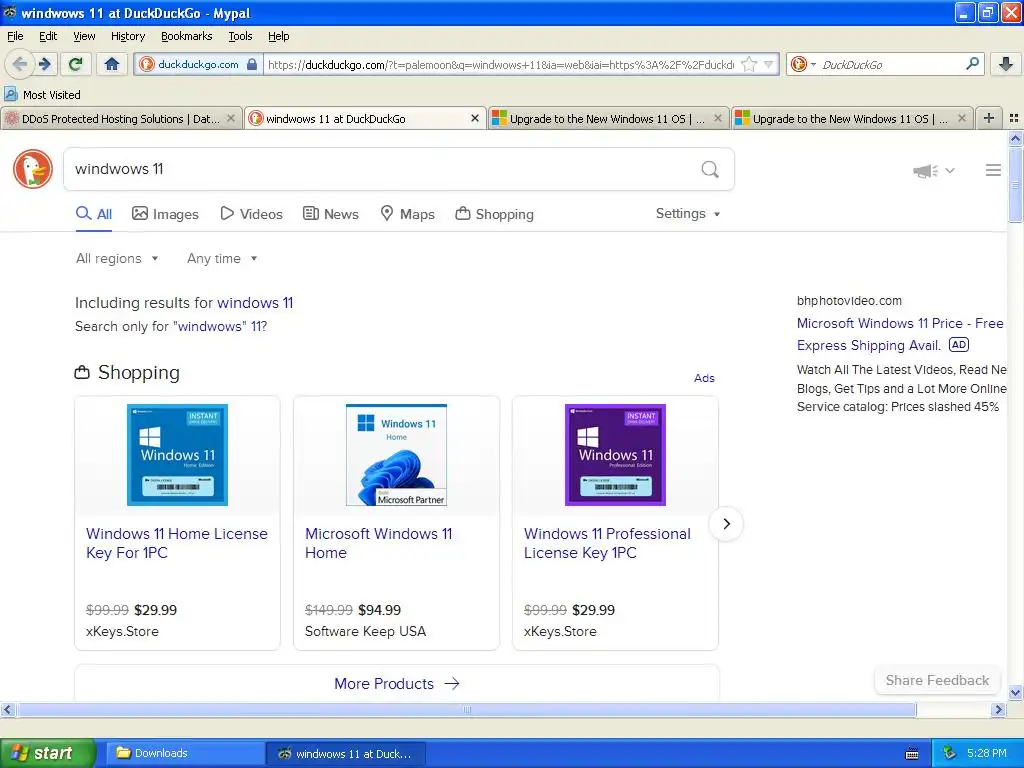Select the Maps search category
This screenshot has width=1024, height=768.
408,214
